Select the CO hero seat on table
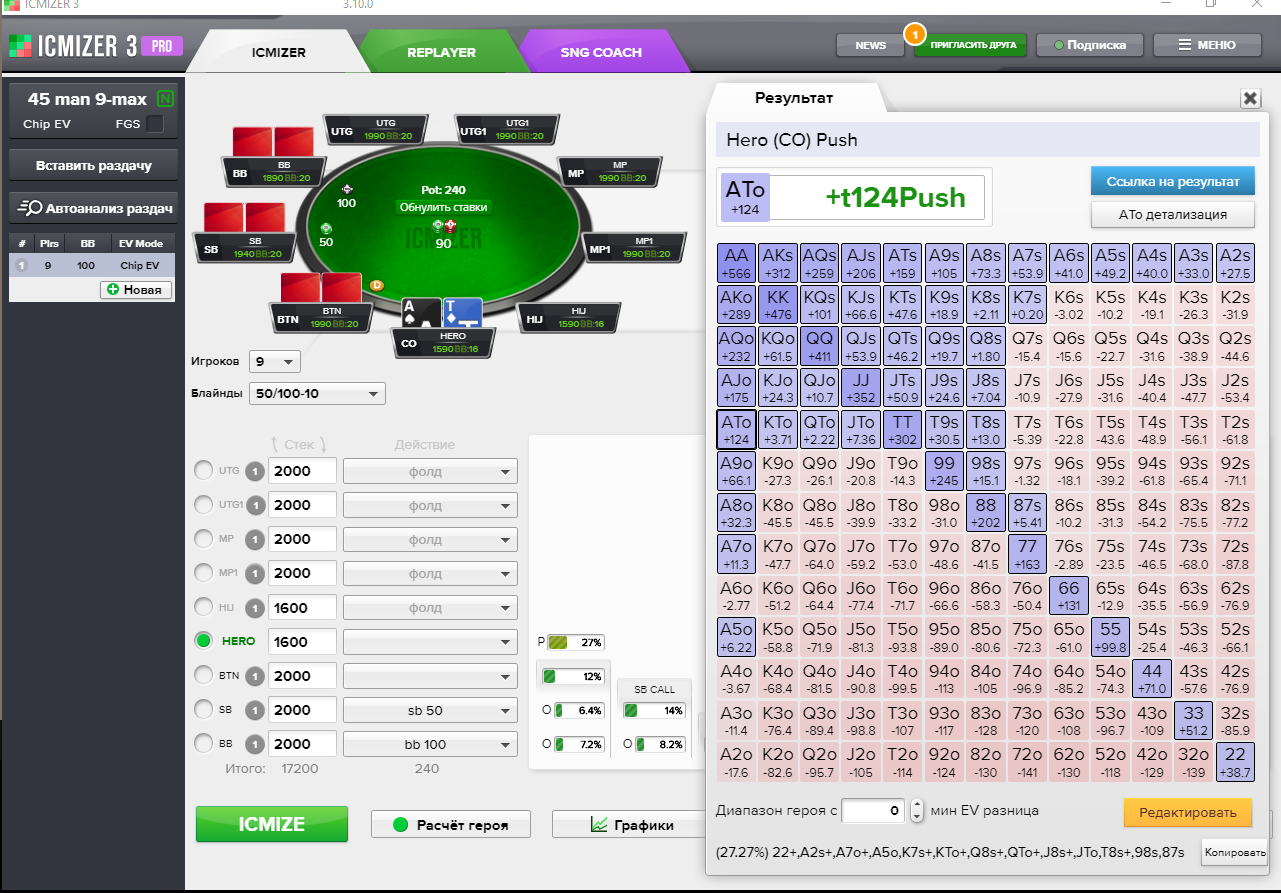 tap(441, 343)
